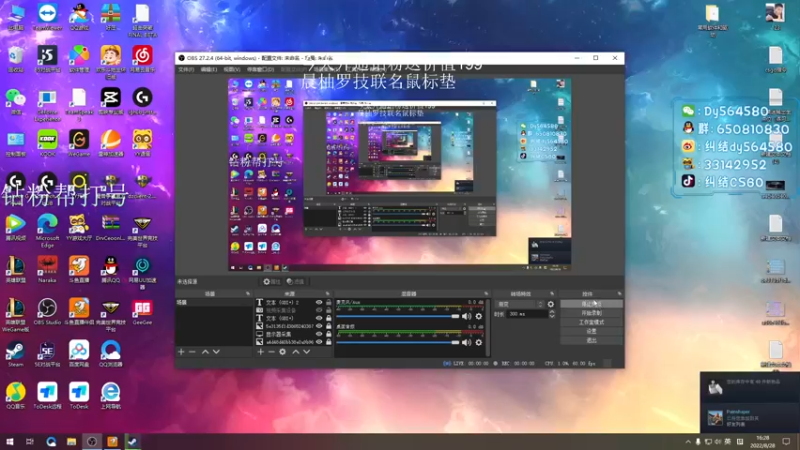Mute the 桌面音频 audio channel
Viewport: 800px width, 450px height.
tap(466, 342)
